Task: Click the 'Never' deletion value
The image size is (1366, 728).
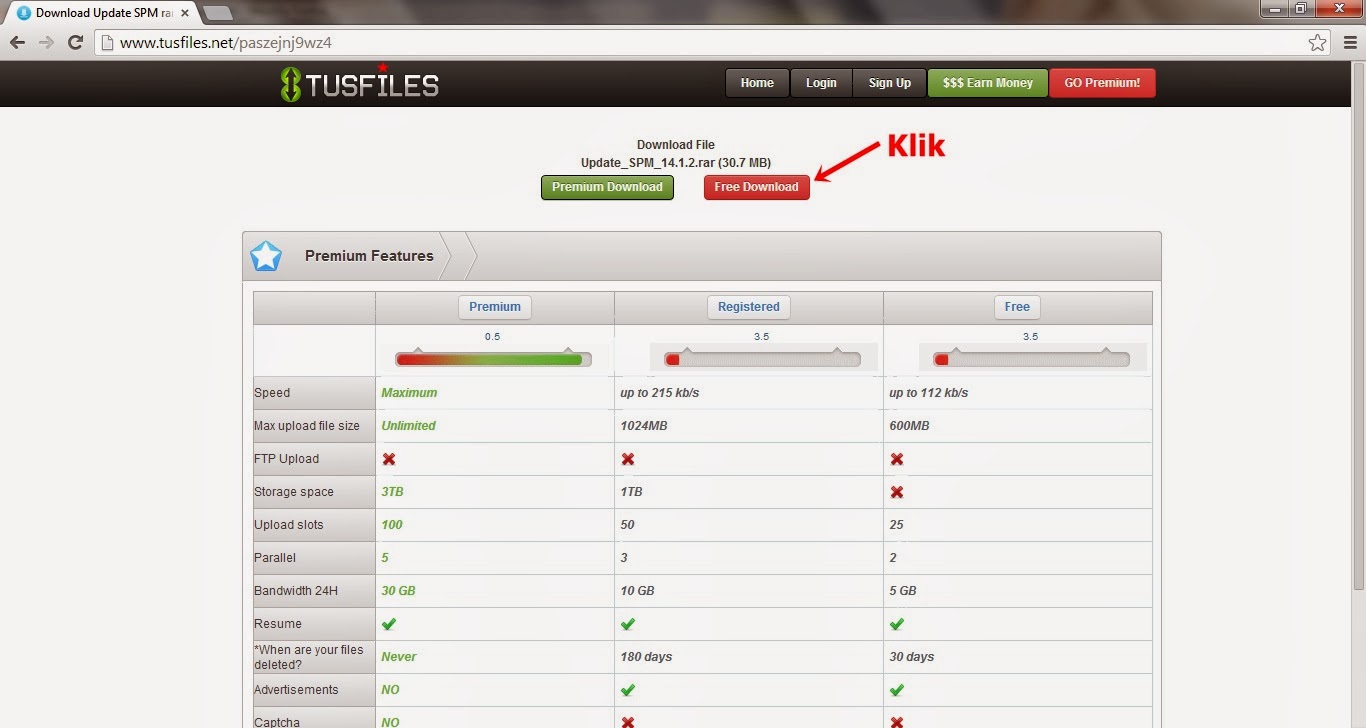Action: [x=399, y=657]
